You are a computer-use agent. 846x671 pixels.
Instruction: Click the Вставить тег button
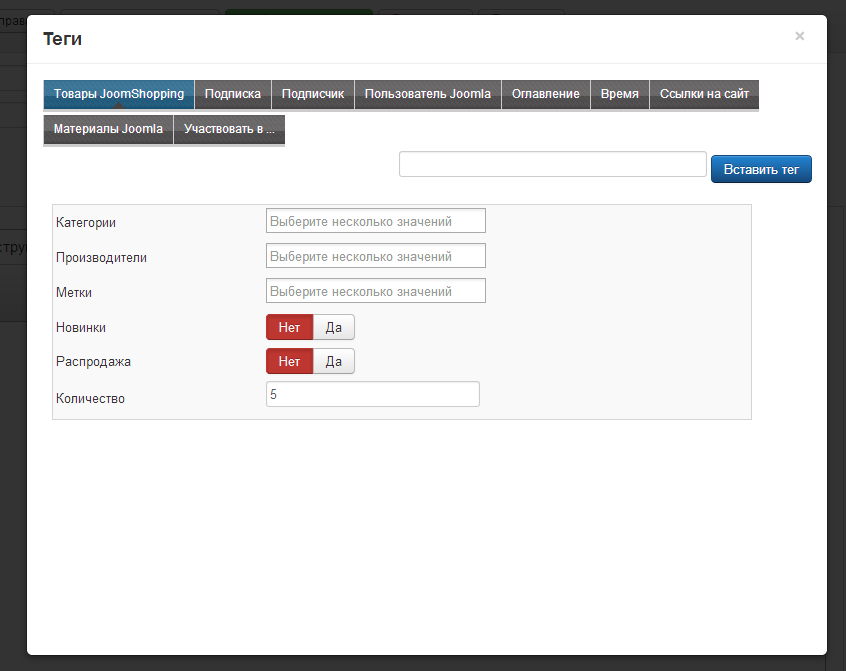click(761, 169)
